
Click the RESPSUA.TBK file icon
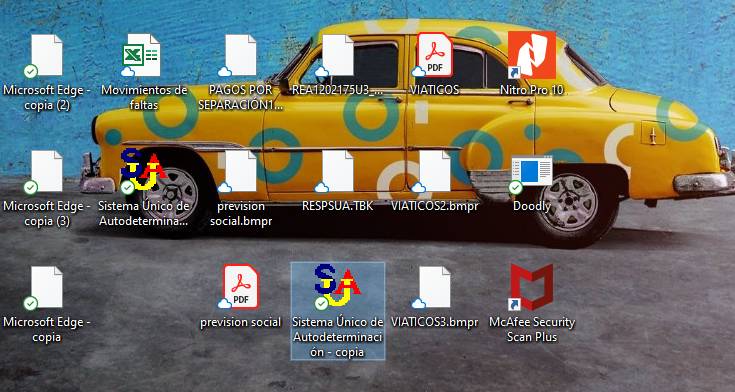[337, 172]
